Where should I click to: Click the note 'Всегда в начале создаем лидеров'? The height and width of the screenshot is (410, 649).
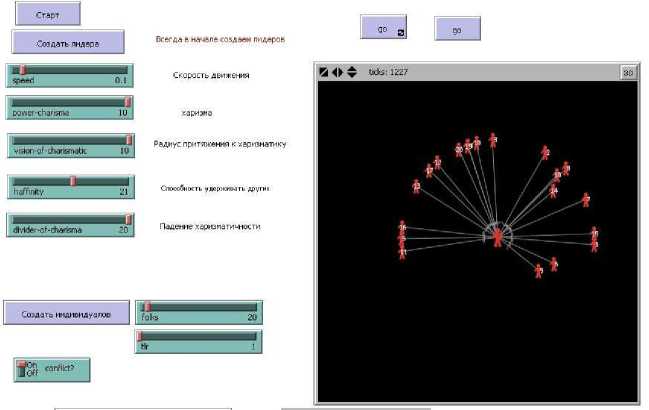(220, 39)
